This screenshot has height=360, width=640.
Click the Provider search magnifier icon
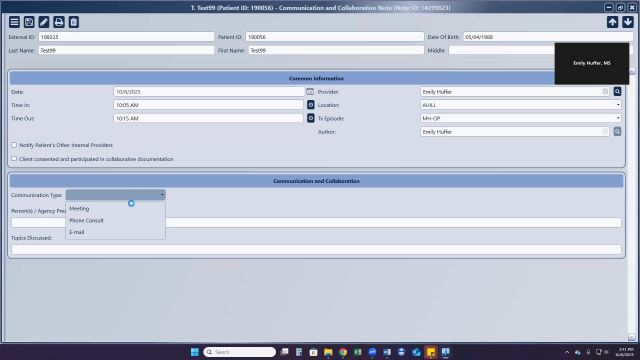tap(617, 92)
